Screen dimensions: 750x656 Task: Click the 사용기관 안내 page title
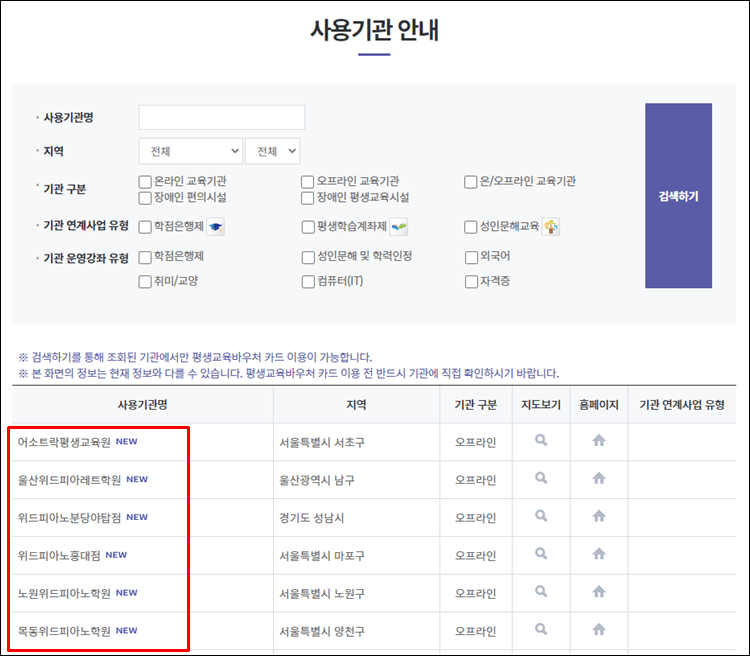pos(375,30)
